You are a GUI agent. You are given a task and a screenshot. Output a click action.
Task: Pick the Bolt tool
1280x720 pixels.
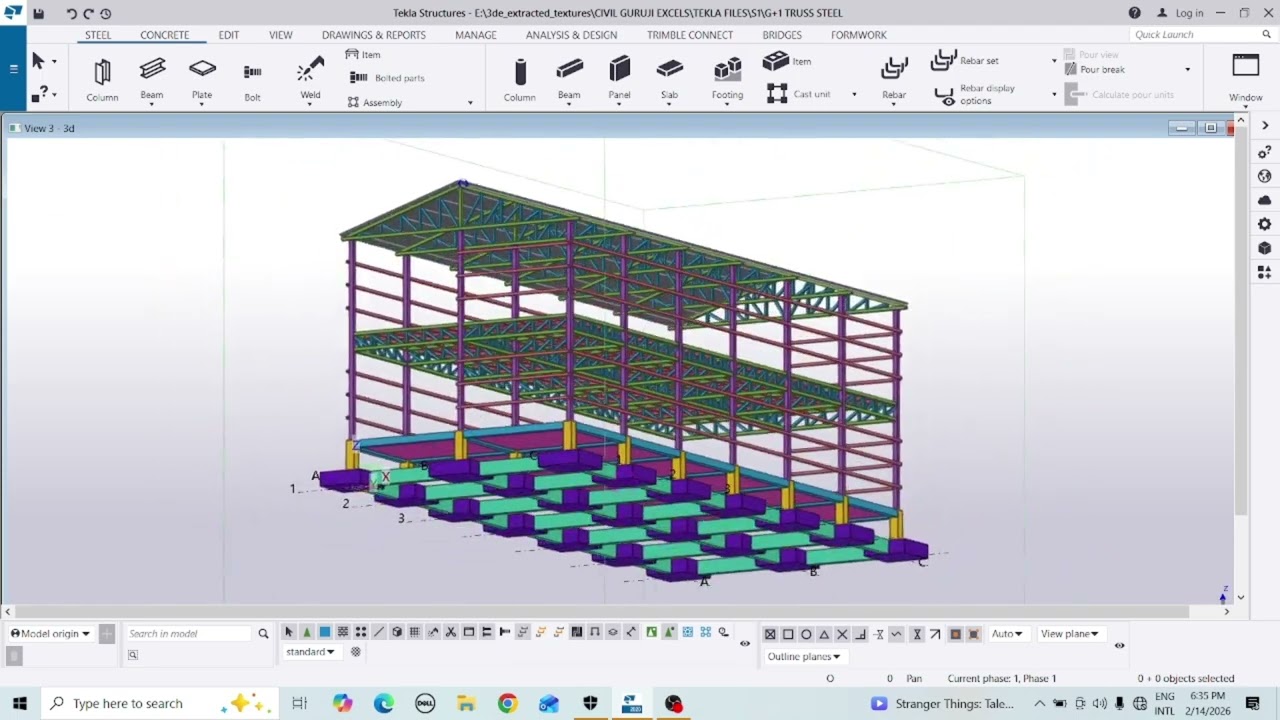(252, 80)
